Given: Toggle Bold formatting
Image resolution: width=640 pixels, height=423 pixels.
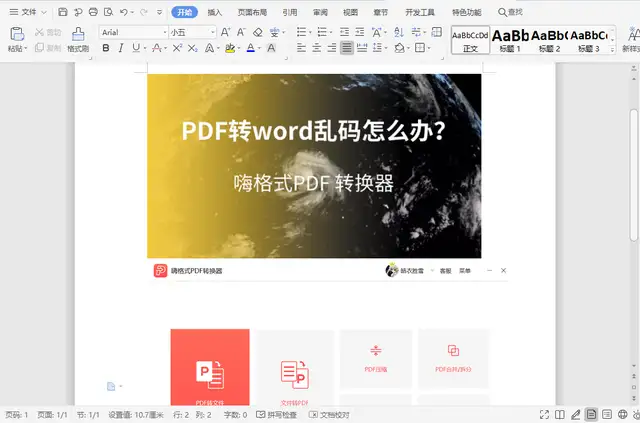Looking at the screenshot, I should pyautogui.click(x=106, y=48).
